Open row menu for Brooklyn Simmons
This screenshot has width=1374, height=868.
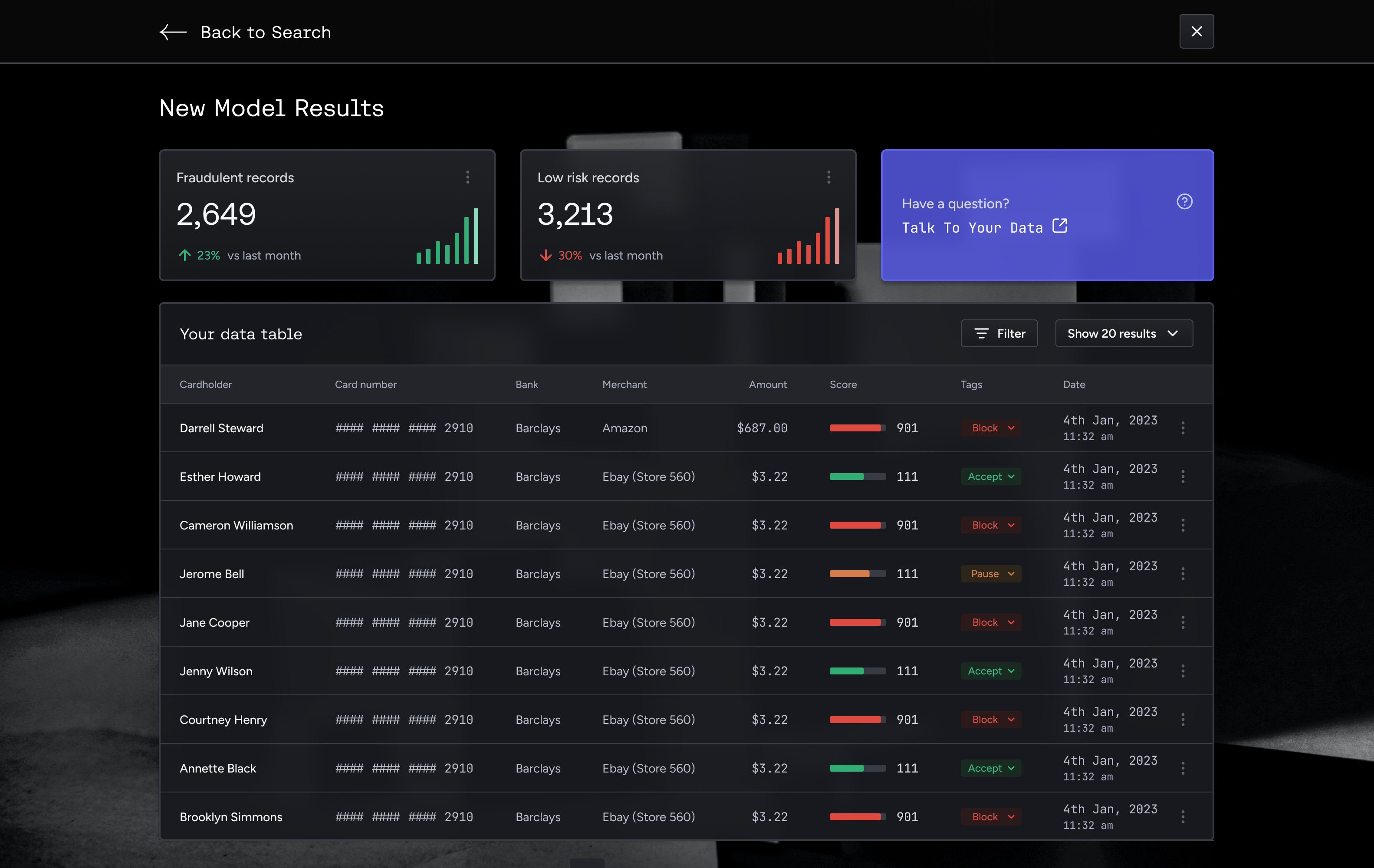(1183, 817)
